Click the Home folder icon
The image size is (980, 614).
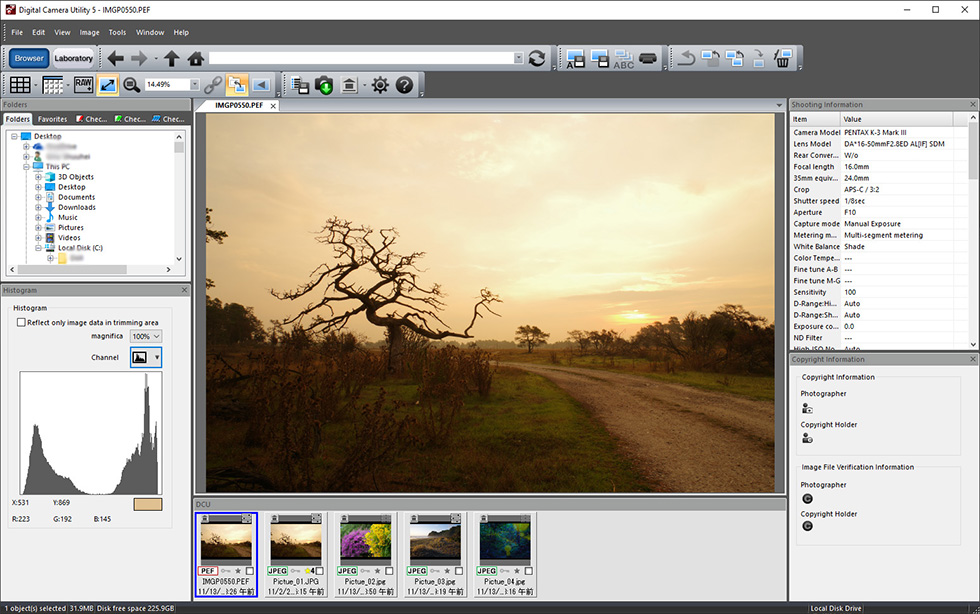[x=196, y=58]
